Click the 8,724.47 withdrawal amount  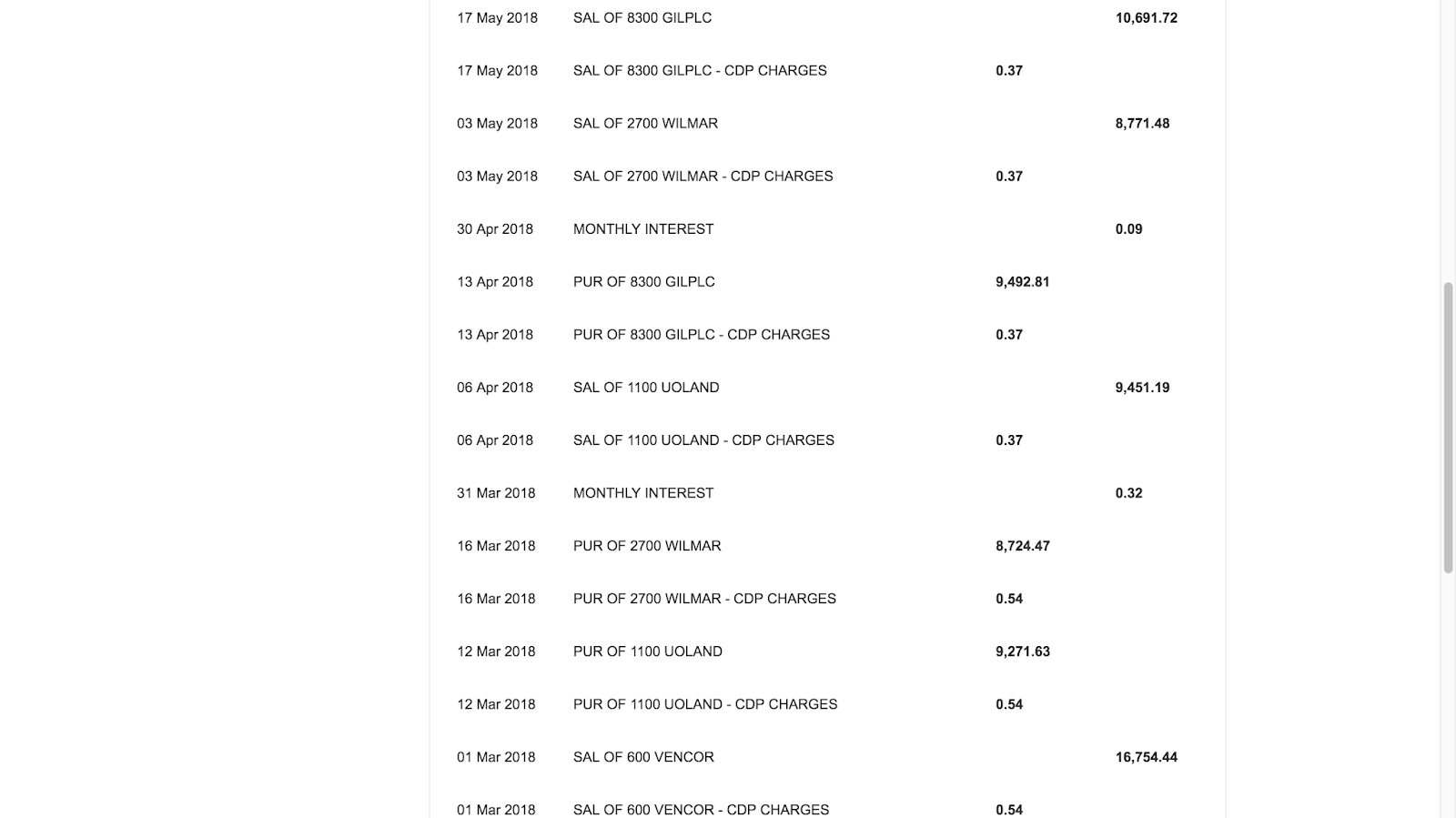(1022, 546)
